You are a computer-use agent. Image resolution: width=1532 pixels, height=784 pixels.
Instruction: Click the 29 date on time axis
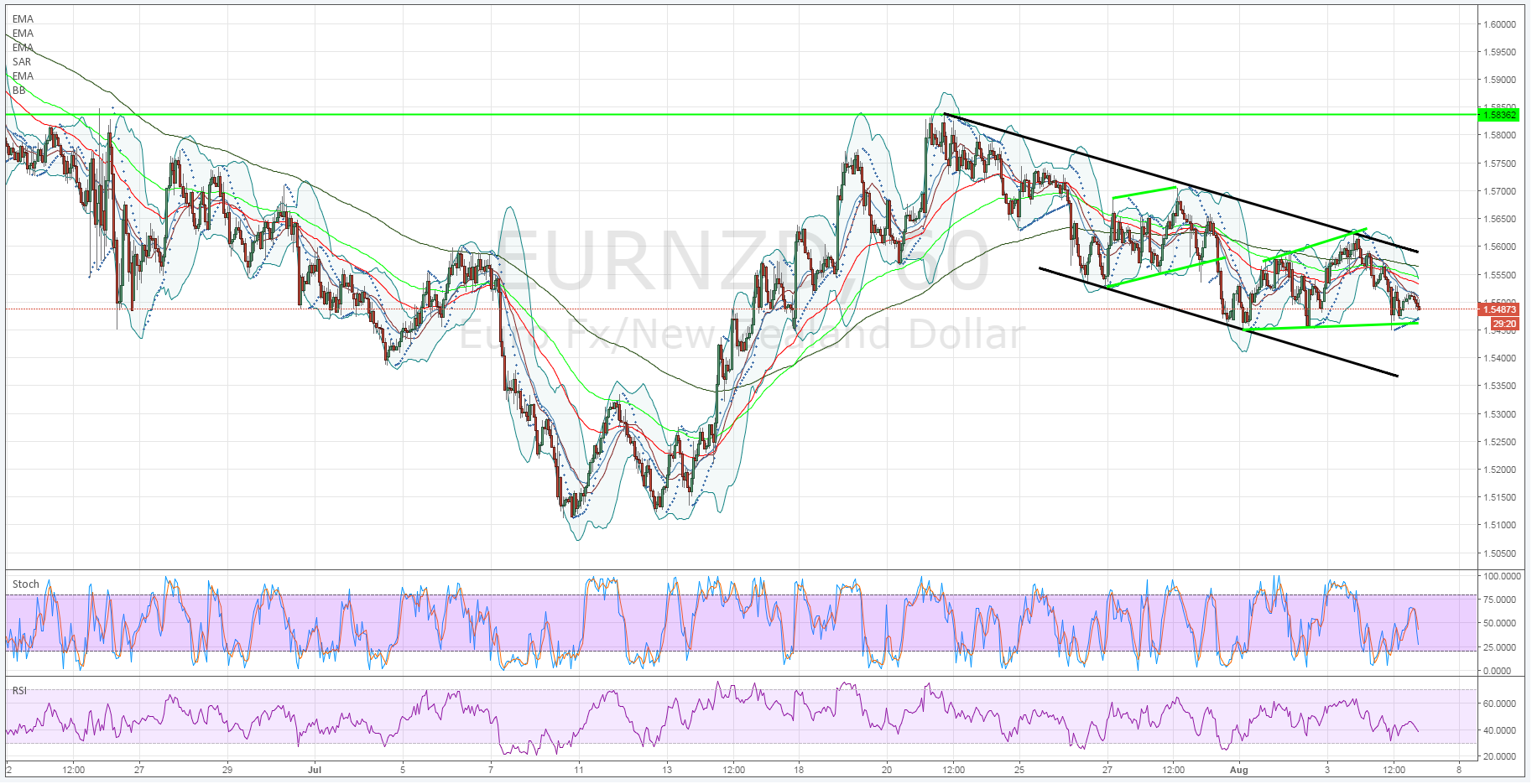[x=227, y=769]
